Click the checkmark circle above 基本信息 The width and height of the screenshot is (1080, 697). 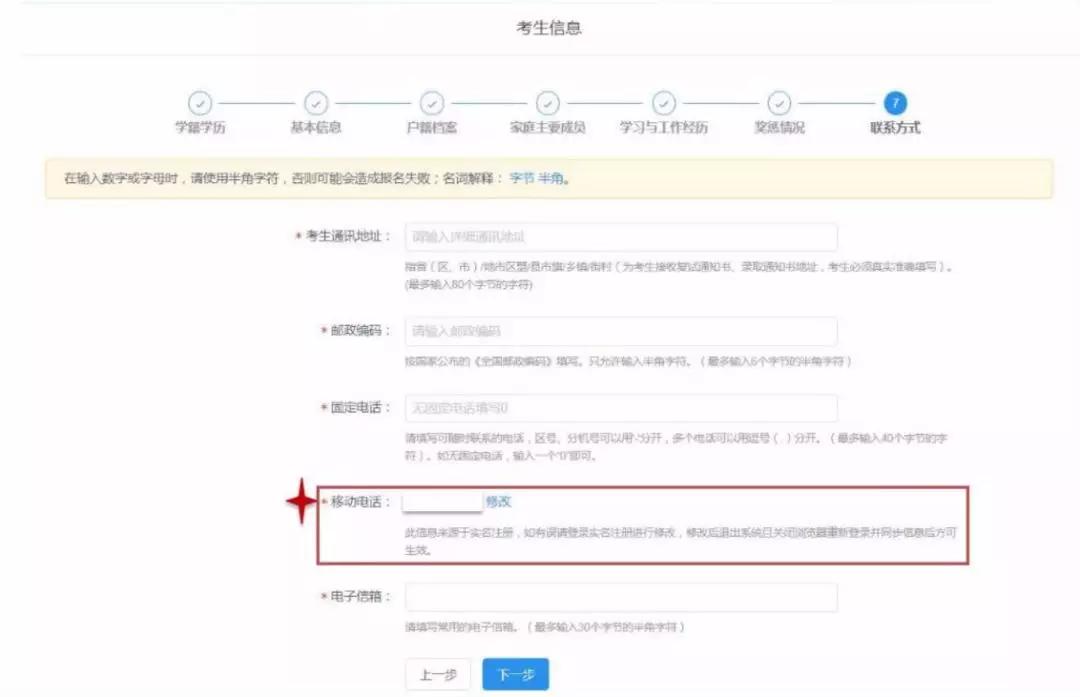[x=316, y=103]
